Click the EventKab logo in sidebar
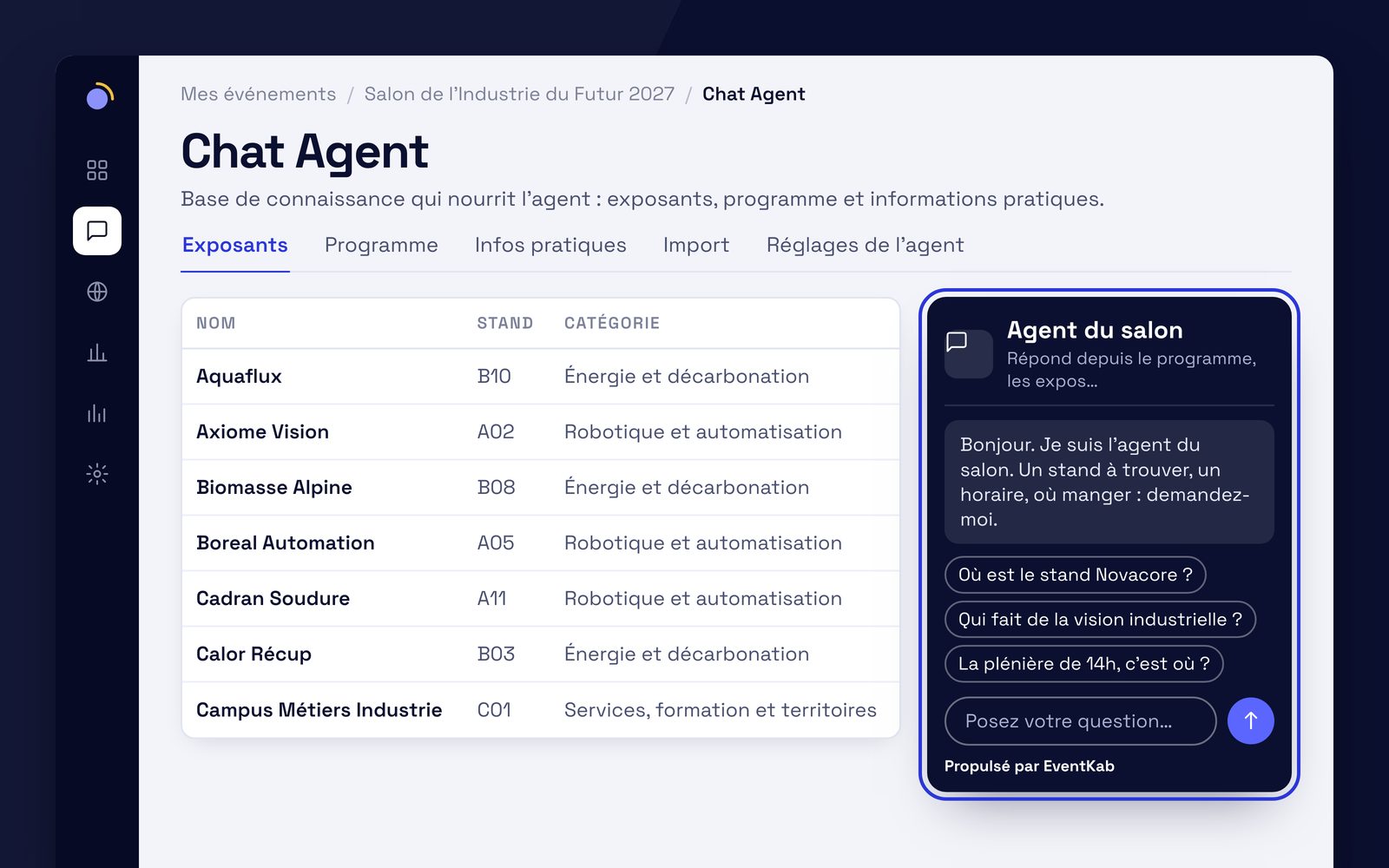 pos(99,95)
